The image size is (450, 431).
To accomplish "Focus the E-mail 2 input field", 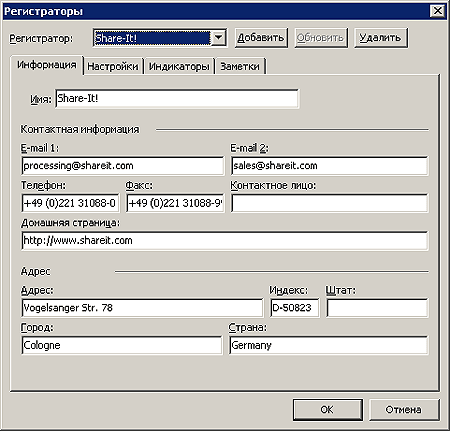I will click(x=329, y=166).
